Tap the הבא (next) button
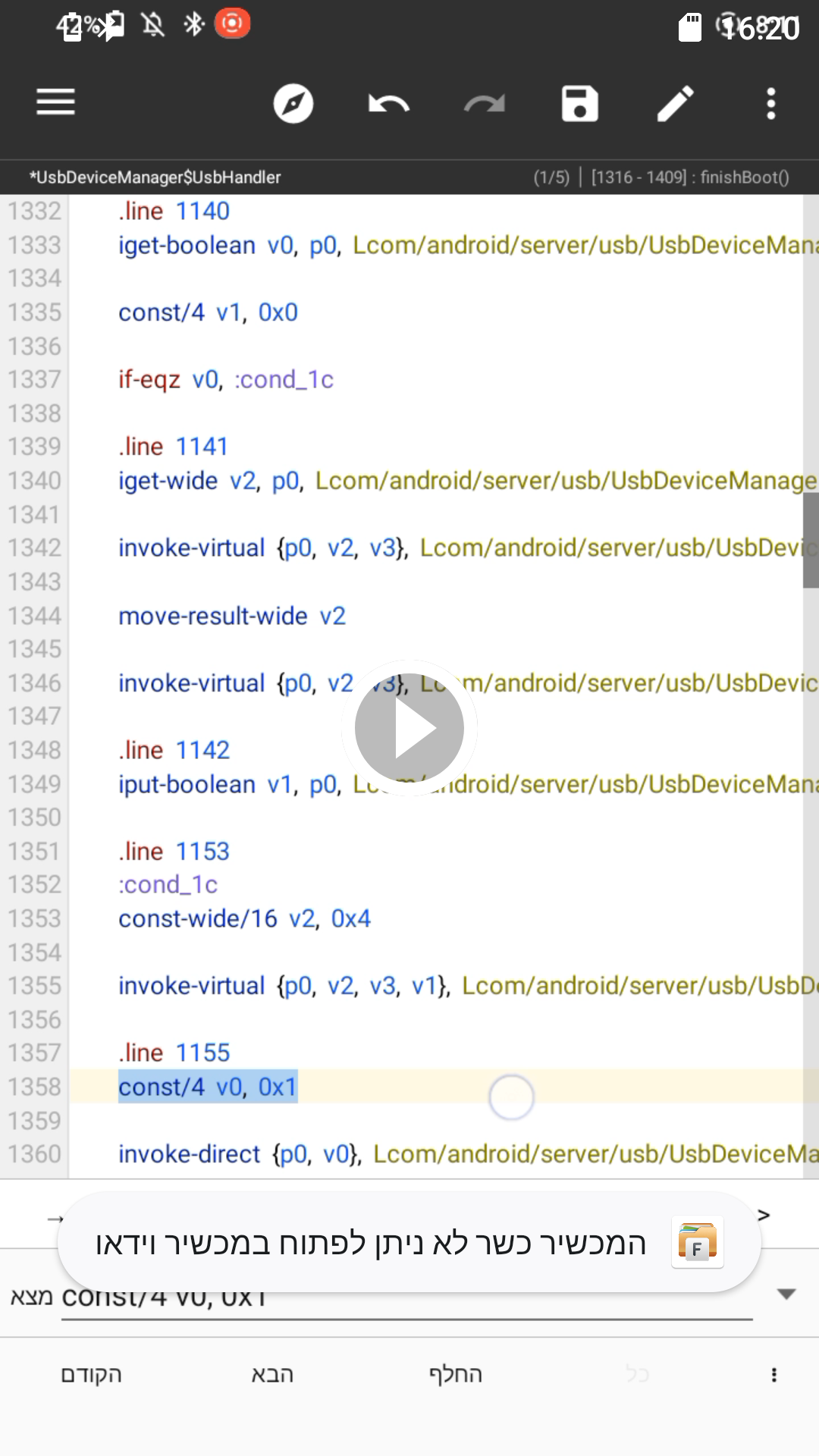 coord(272,1374)
